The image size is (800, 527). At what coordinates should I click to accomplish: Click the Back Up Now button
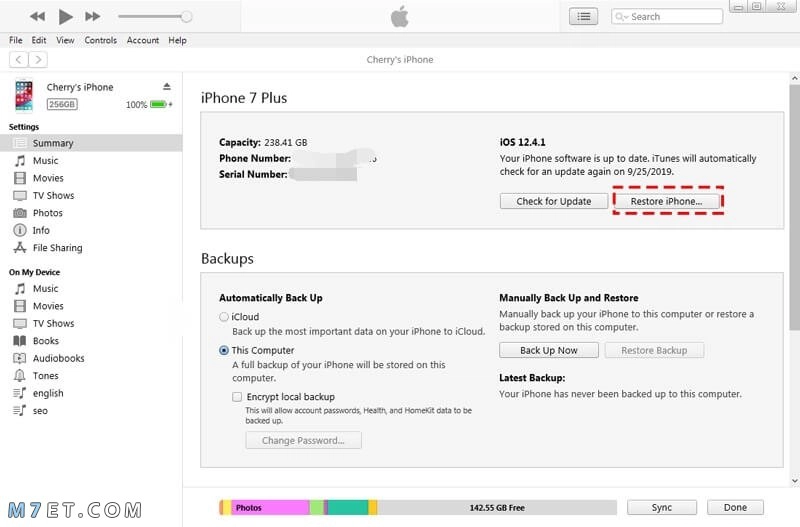(x=548, y=350)
